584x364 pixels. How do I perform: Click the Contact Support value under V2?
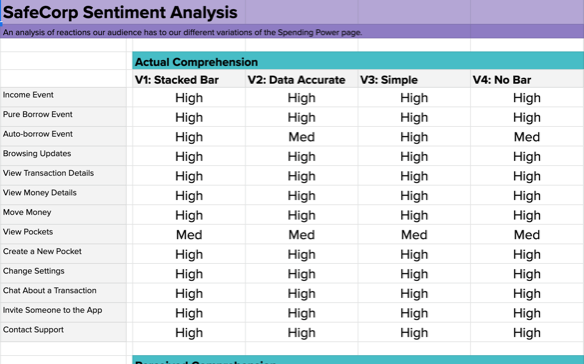302,332
